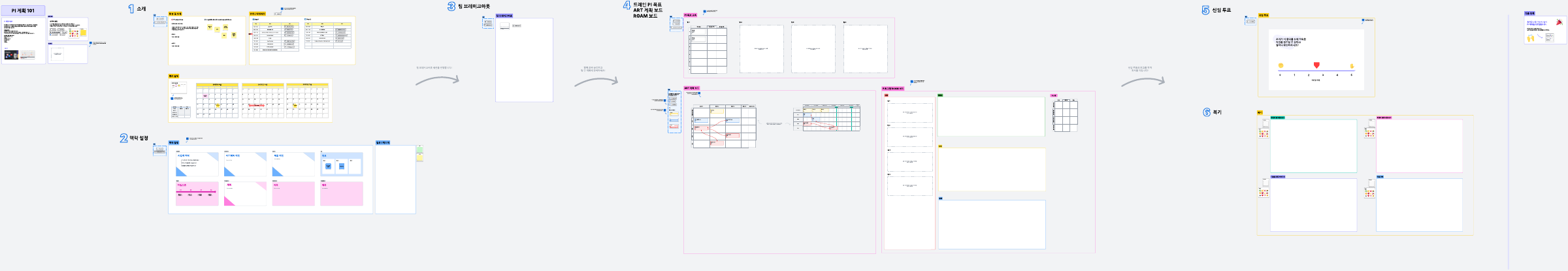Click the arrow pointing toward section 5
Screen dimensions: 1568x271
[x=1143, y=82]
